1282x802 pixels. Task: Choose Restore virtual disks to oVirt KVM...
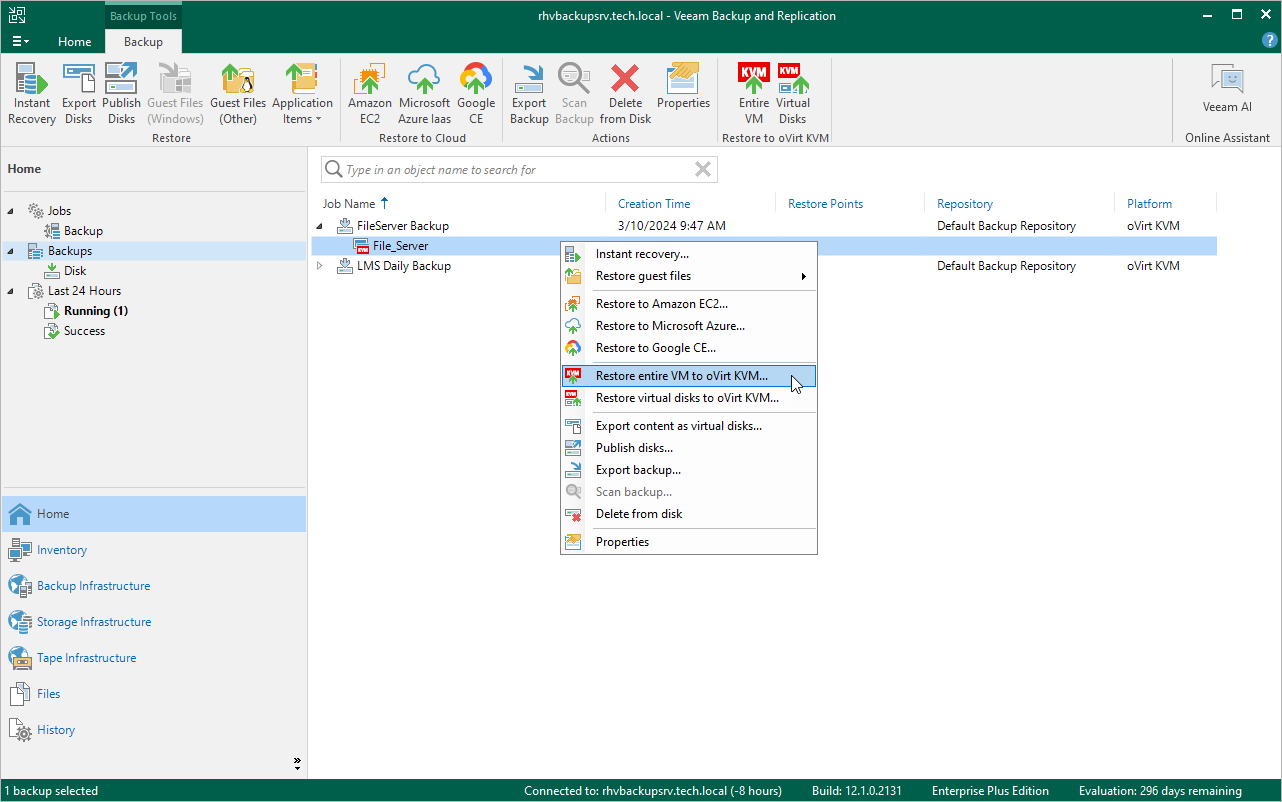tap(689, 398)
